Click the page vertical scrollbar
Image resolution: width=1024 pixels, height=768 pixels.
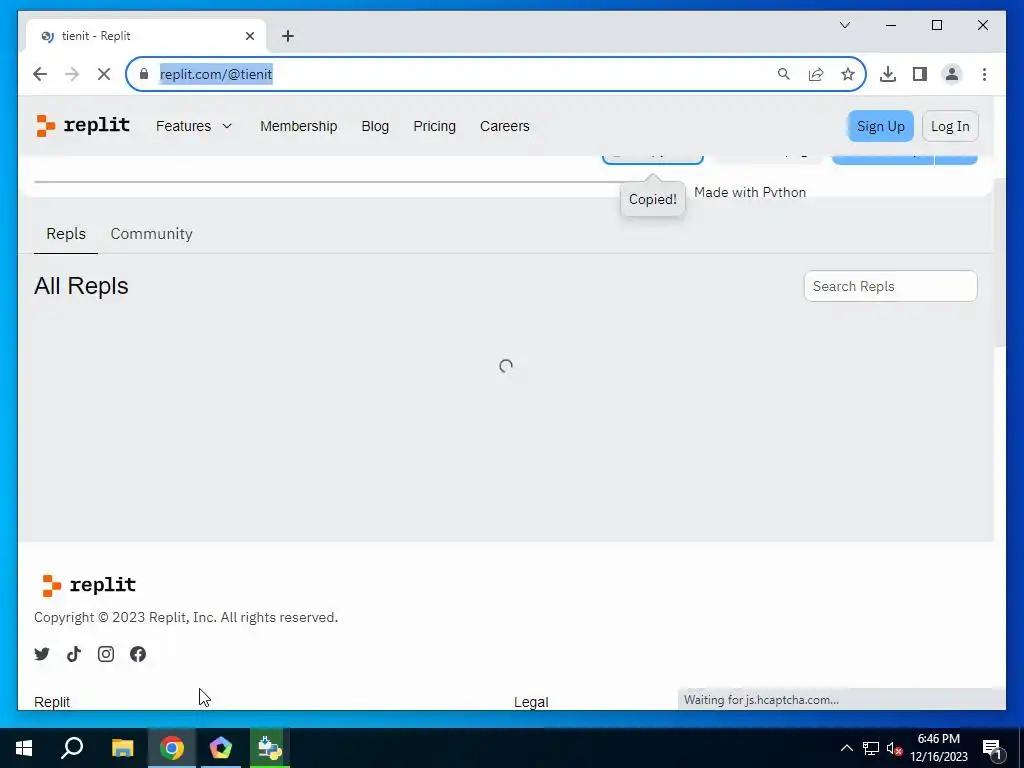tap(999, 261)
